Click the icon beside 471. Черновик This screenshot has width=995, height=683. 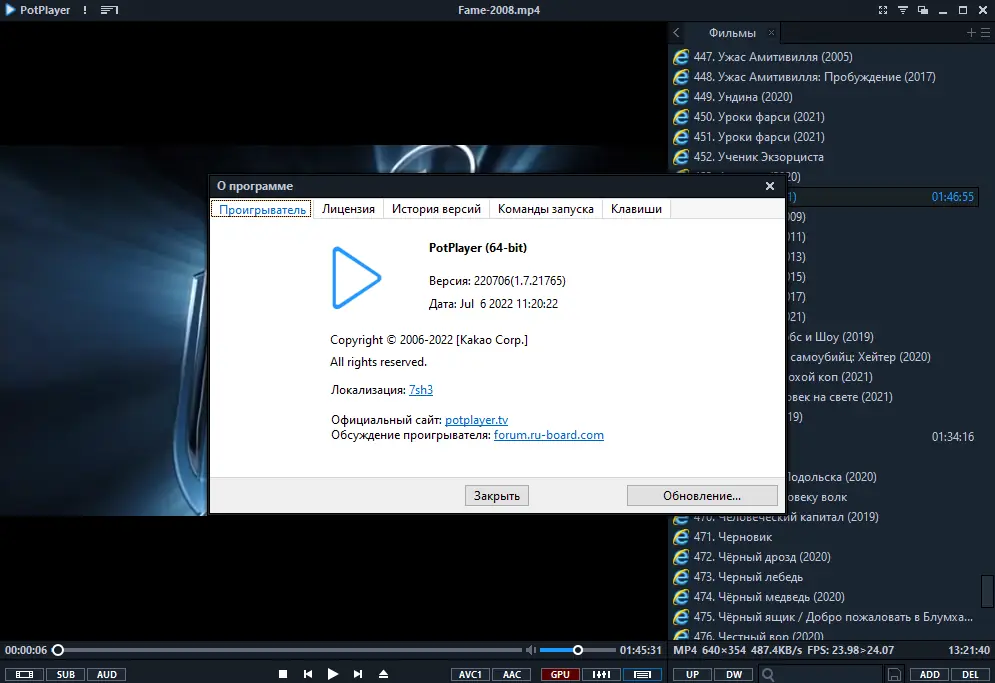pyautogui.click(x=681, y=537)
